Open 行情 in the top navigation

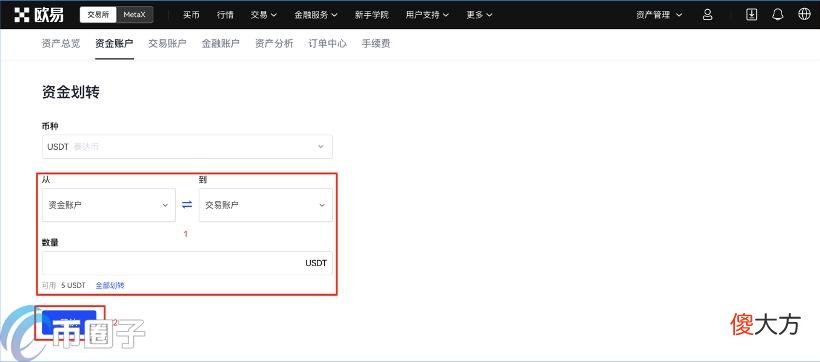(x=225, y=15)
